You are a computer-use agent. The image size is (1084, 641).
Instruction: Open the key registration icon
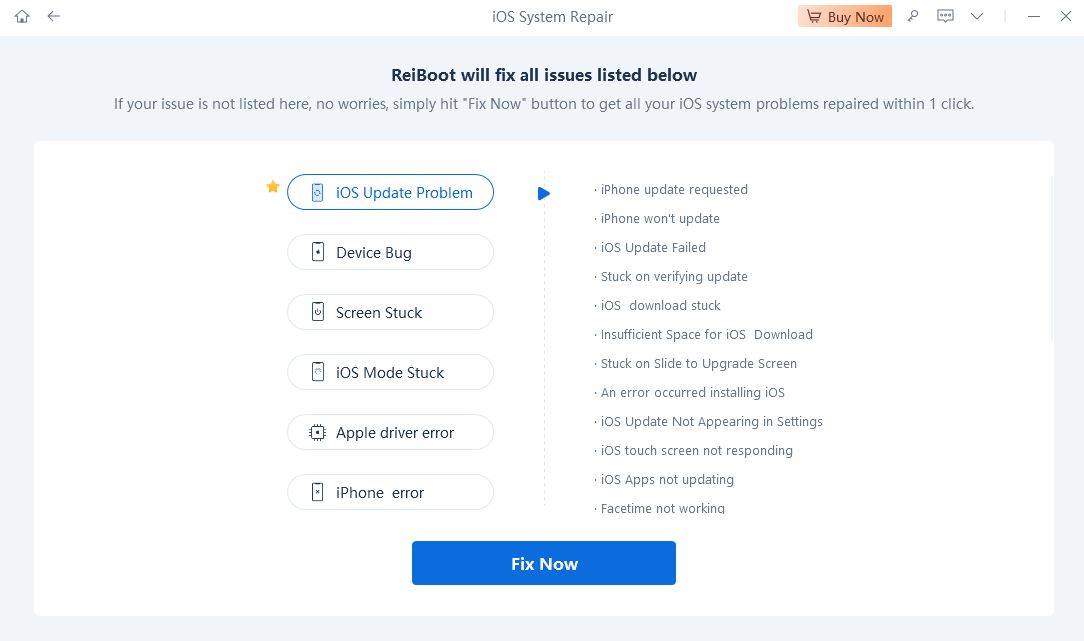click(x=913, y=16)
